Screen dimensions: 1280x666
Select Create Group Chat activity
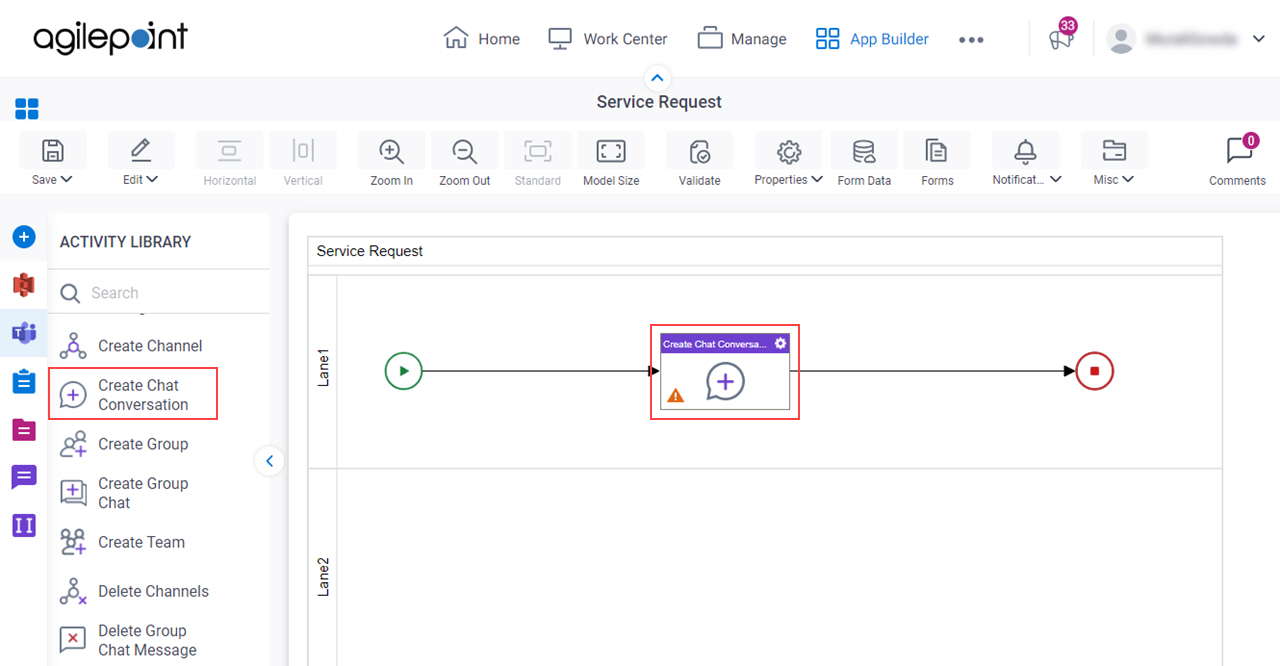(x=123, y=493)
